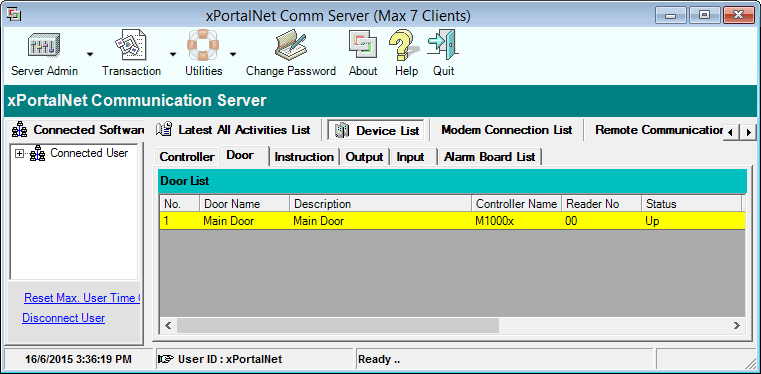The width and height of the screenshot is (761, 374).
Task: Expand the Connected User tree node
Action: pyautogui.click(x=19, y=154)
